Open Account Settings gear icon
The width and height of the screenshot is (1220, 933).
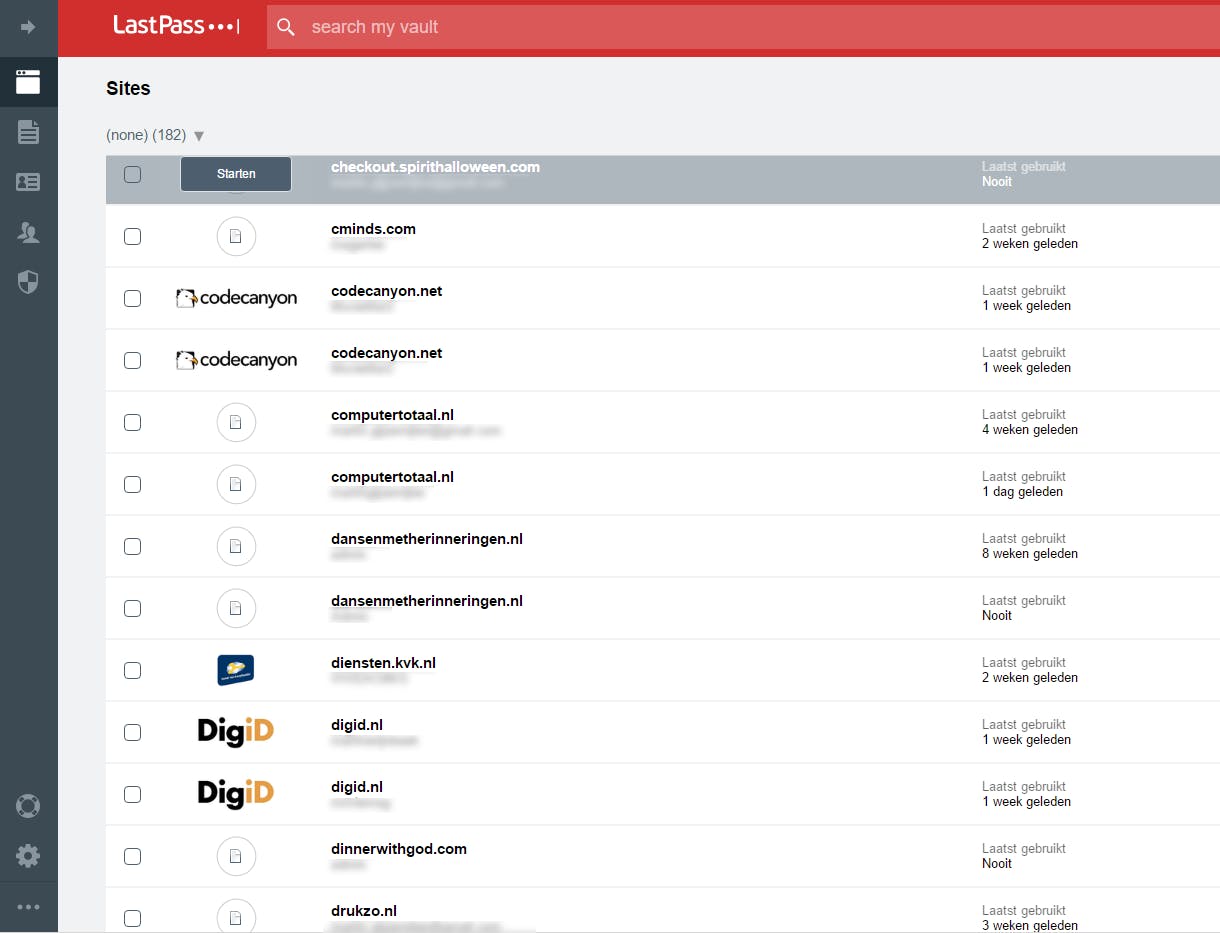pyautogui.click(x=28, y=855)
